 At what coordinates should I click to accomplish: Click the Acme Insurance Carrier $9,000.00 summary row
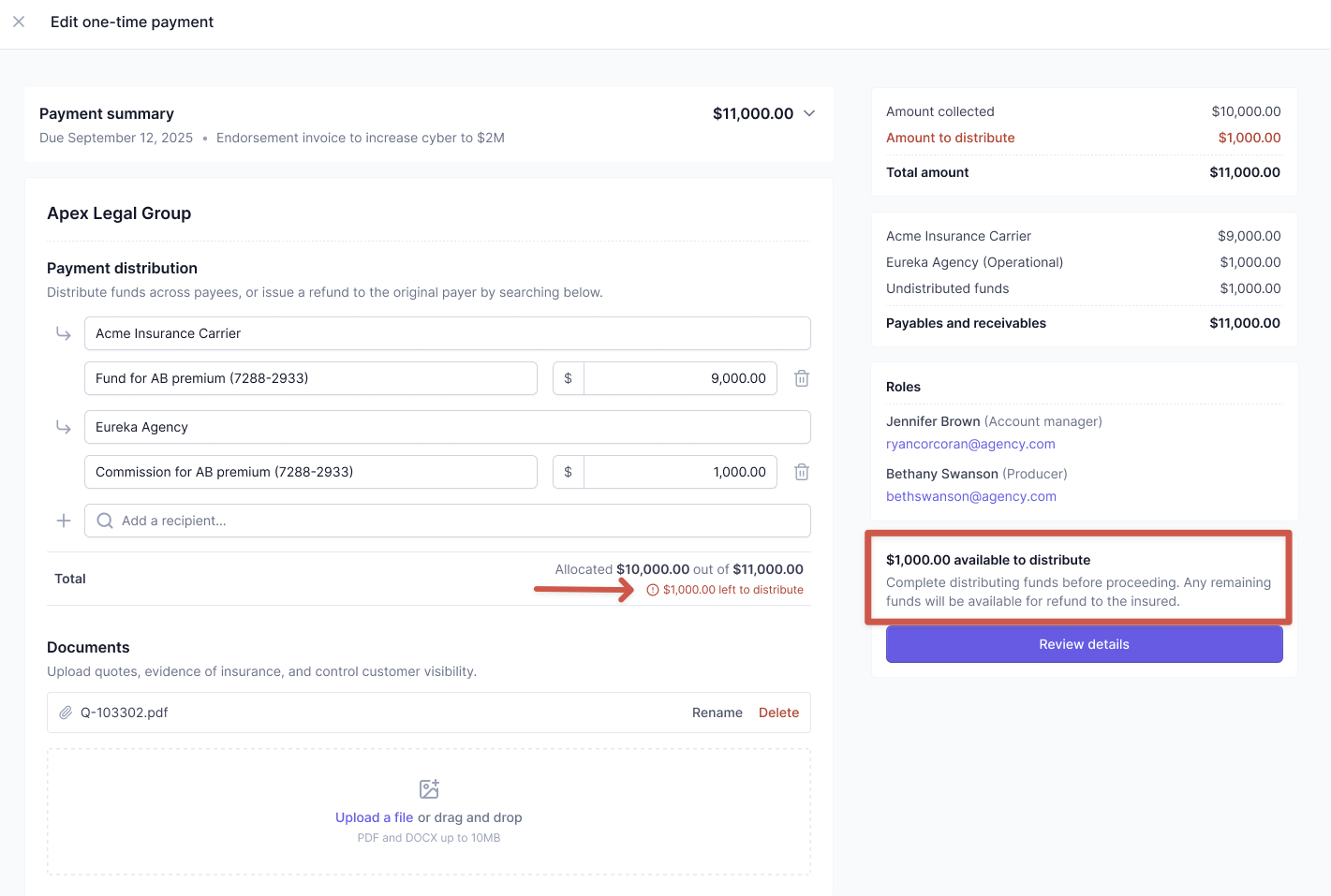1084,236
